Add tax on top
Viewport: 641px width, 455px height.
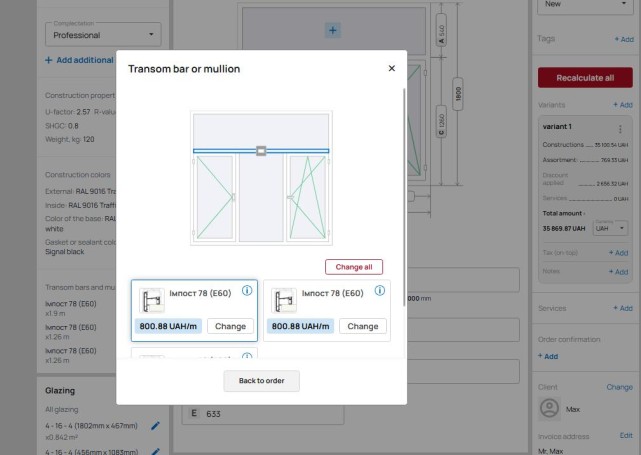[x=619, y=253]
